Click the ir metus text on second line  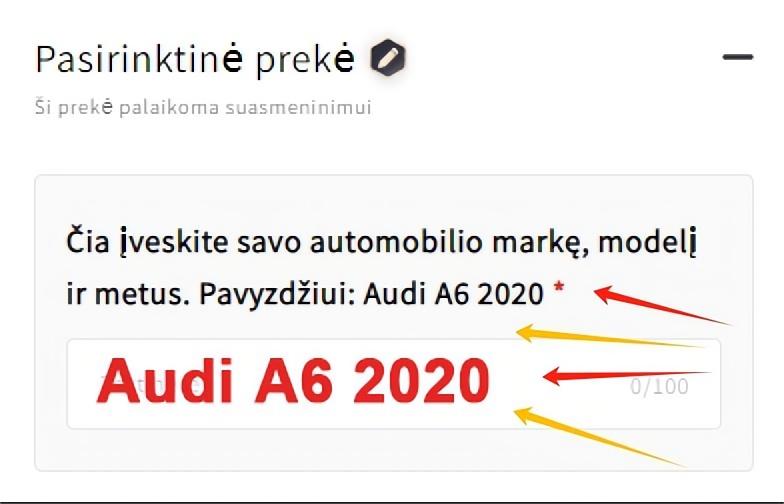128,294
